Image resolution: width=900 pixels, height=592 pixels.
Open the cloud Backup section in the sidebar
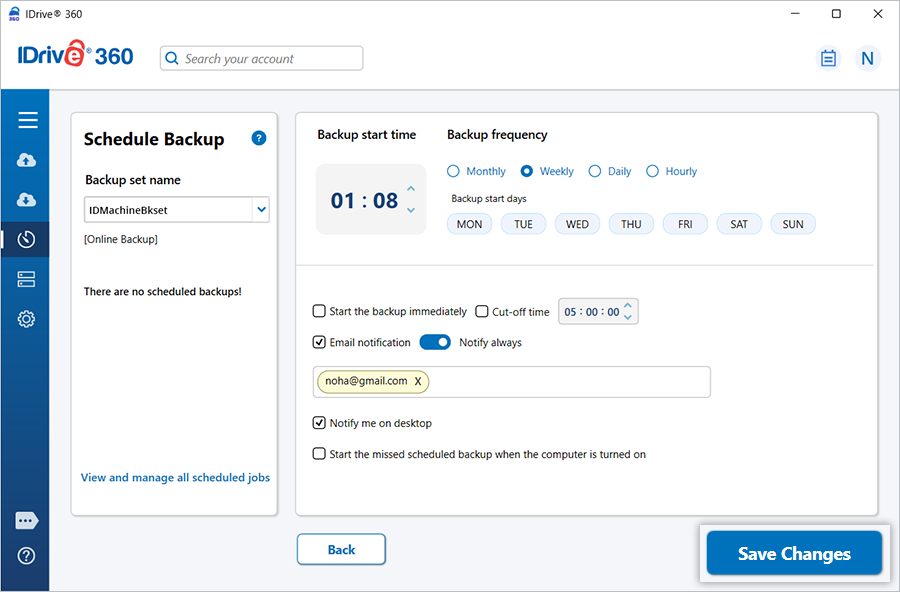(x=27, y=160)
